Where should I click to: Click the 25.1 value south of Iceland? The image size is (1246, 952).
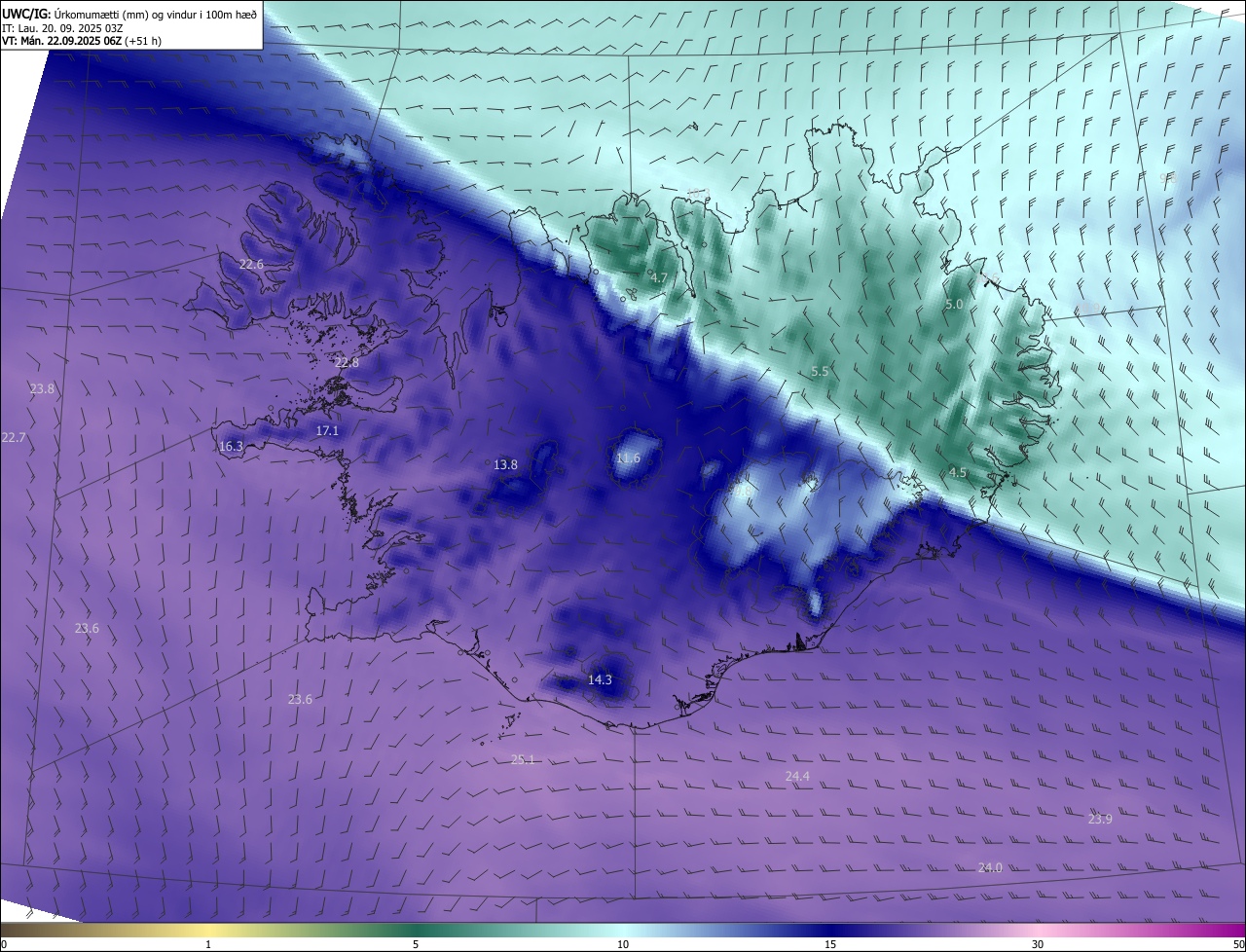click(x=523, y=760)
